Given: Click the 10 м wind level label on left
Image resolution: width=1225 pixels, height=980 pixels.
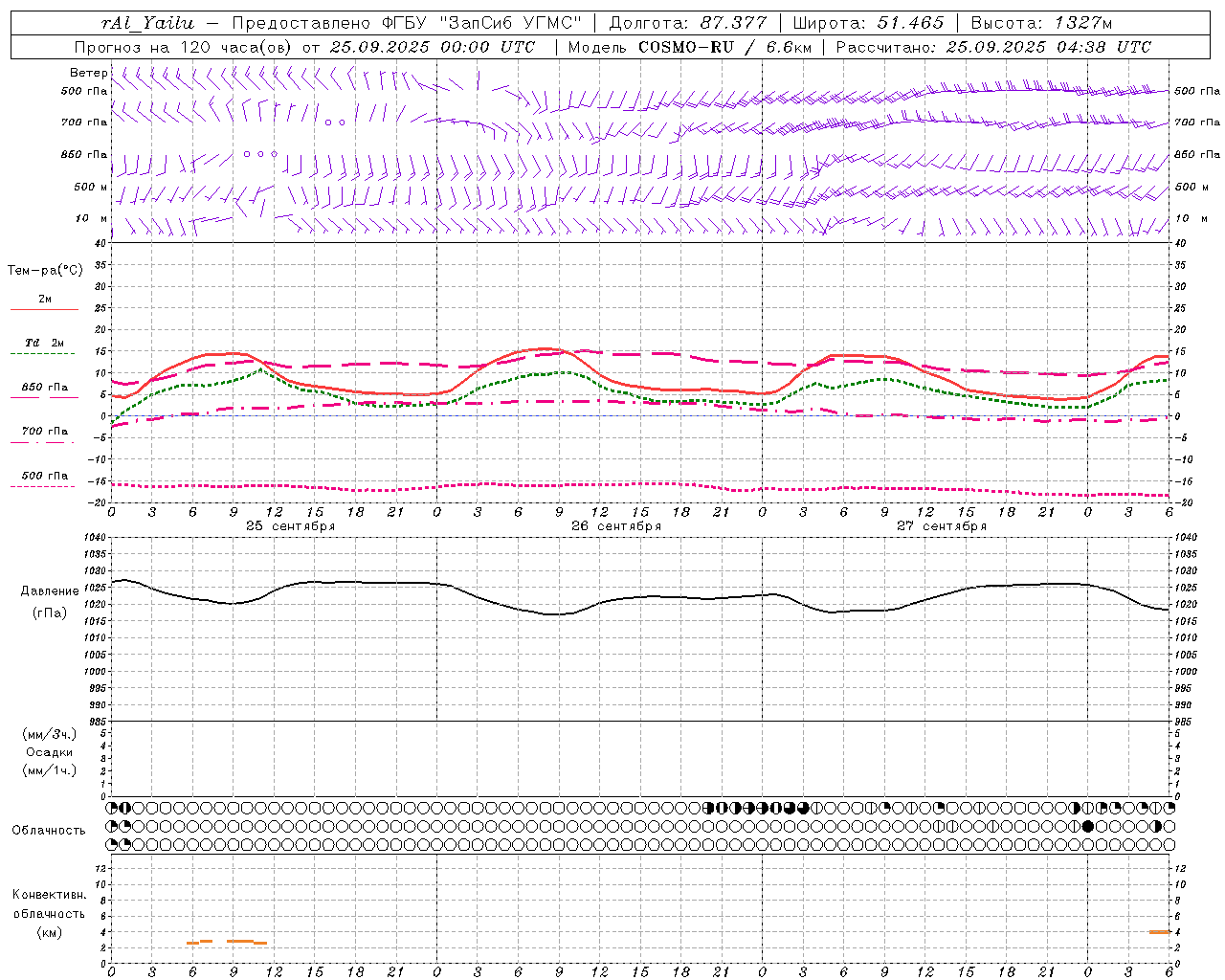Looking at the screenshot, I should coord(92,219).
